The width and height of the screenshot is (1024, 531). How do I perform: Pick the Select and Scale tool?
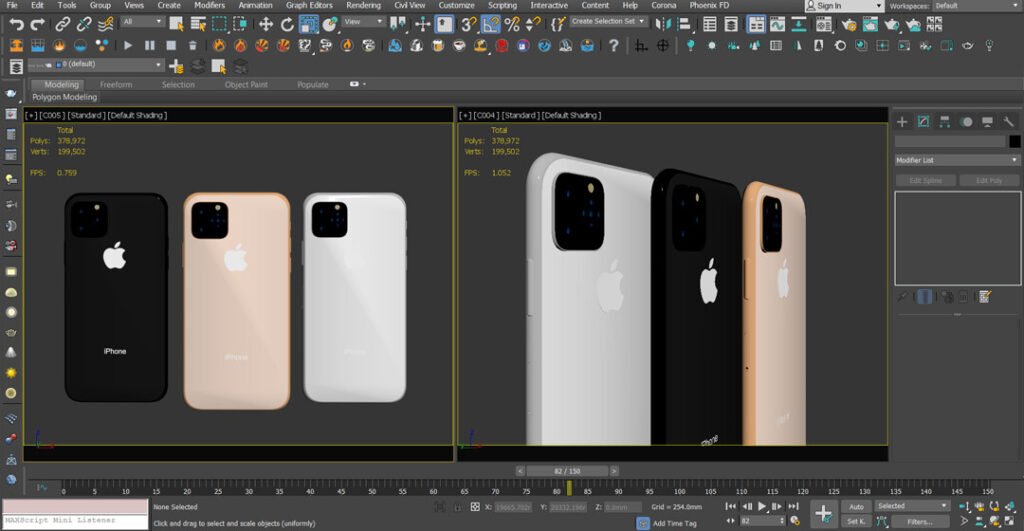click(x=308, y=25)
